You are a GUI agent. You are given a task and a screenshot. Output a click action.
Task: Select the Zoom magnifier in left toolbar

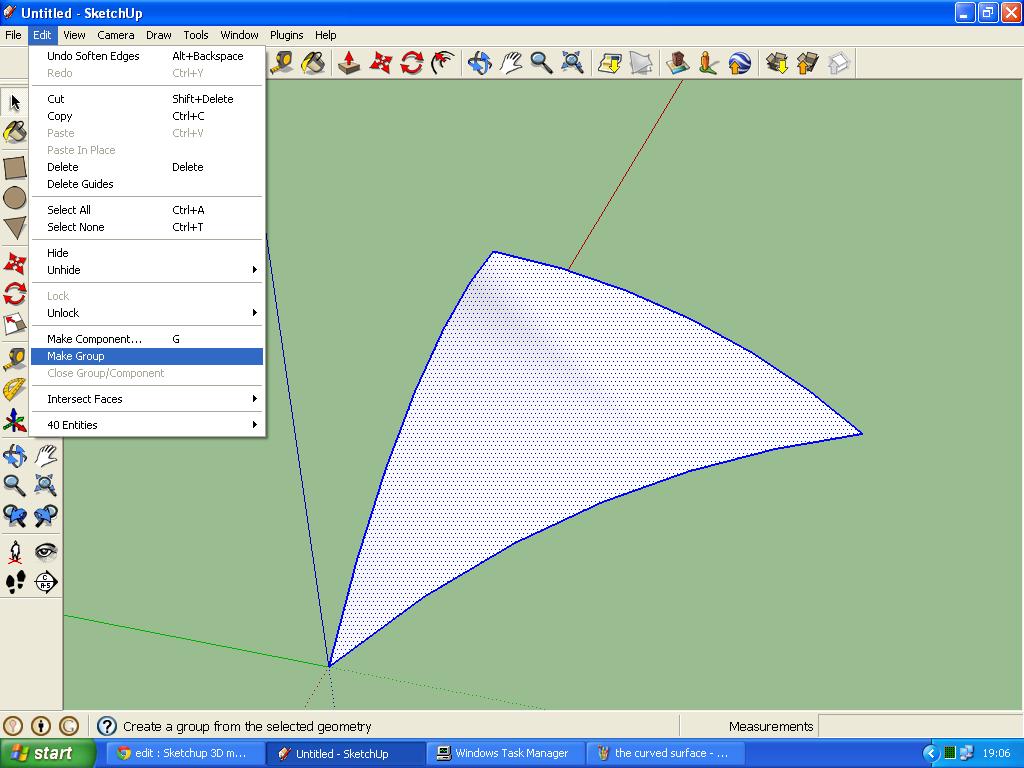click(x=14, y=485)
